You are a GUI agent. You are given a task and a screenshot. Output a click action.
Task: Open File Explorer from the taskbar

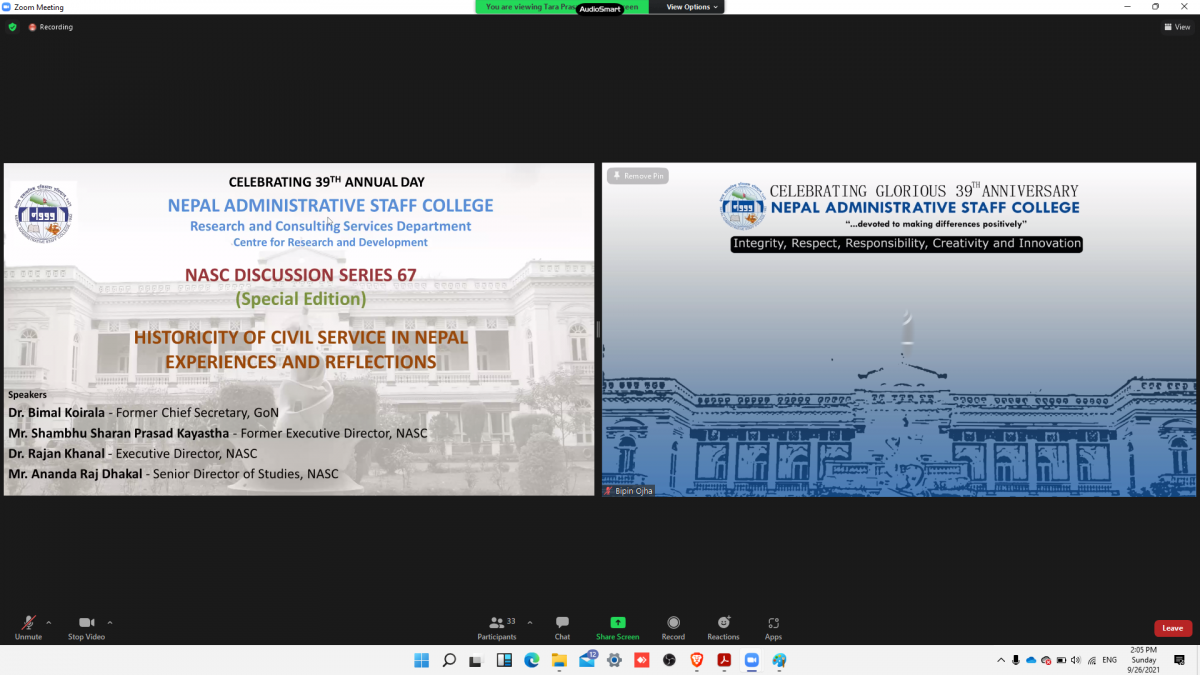[559, 660]
